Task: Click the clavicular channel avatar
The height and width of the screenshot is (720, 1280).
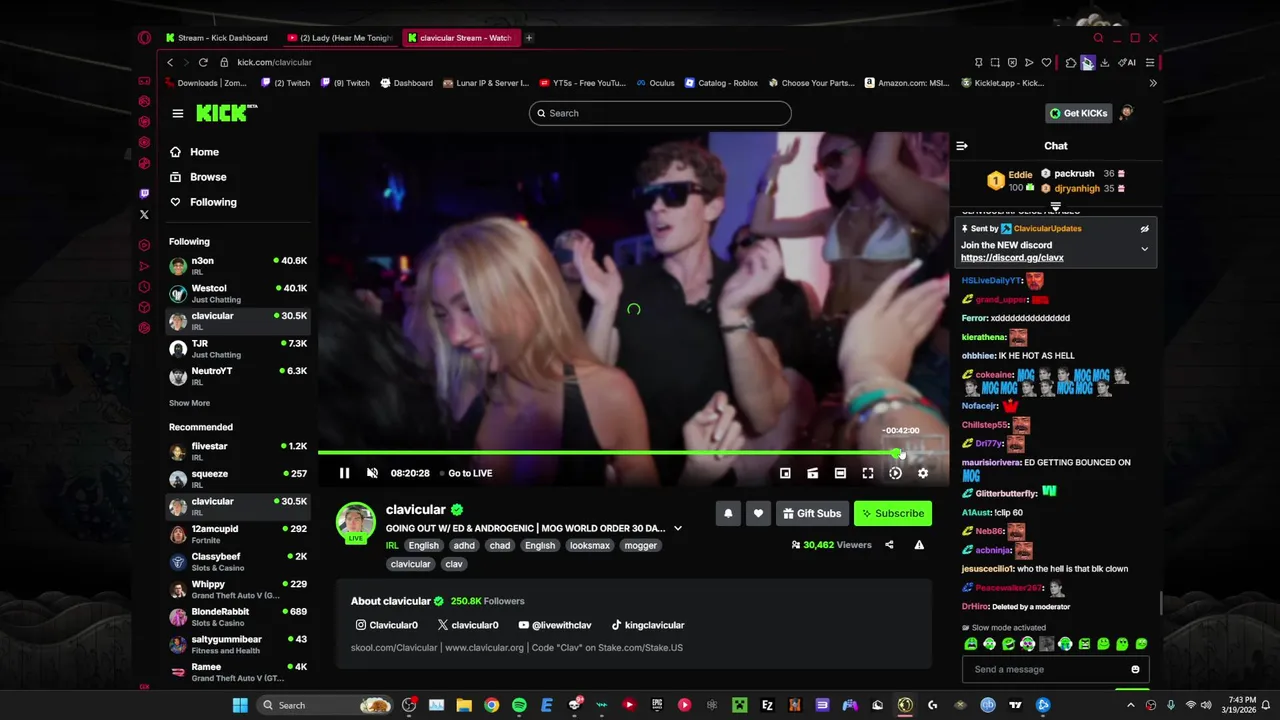Action: (x=355, y=522)
